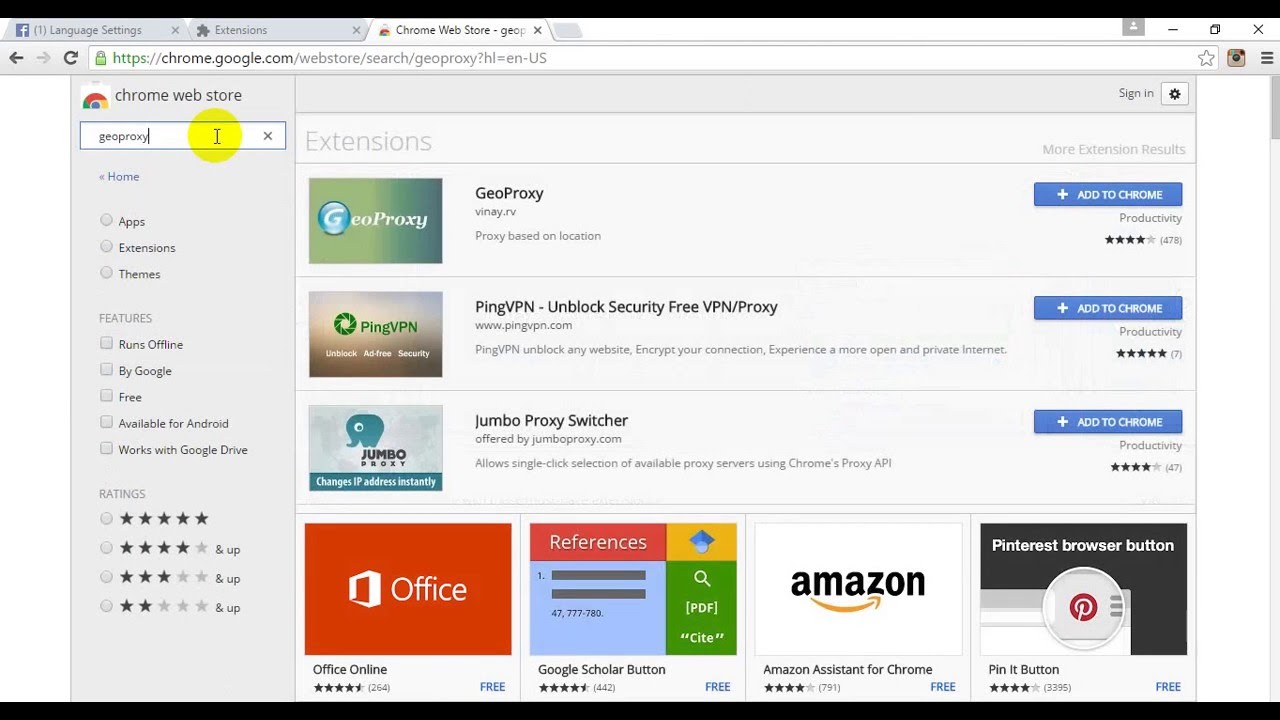Open the Jumbo Proxy Switcher title
This screenshot has height=720, width=1280.
point(551,421)
